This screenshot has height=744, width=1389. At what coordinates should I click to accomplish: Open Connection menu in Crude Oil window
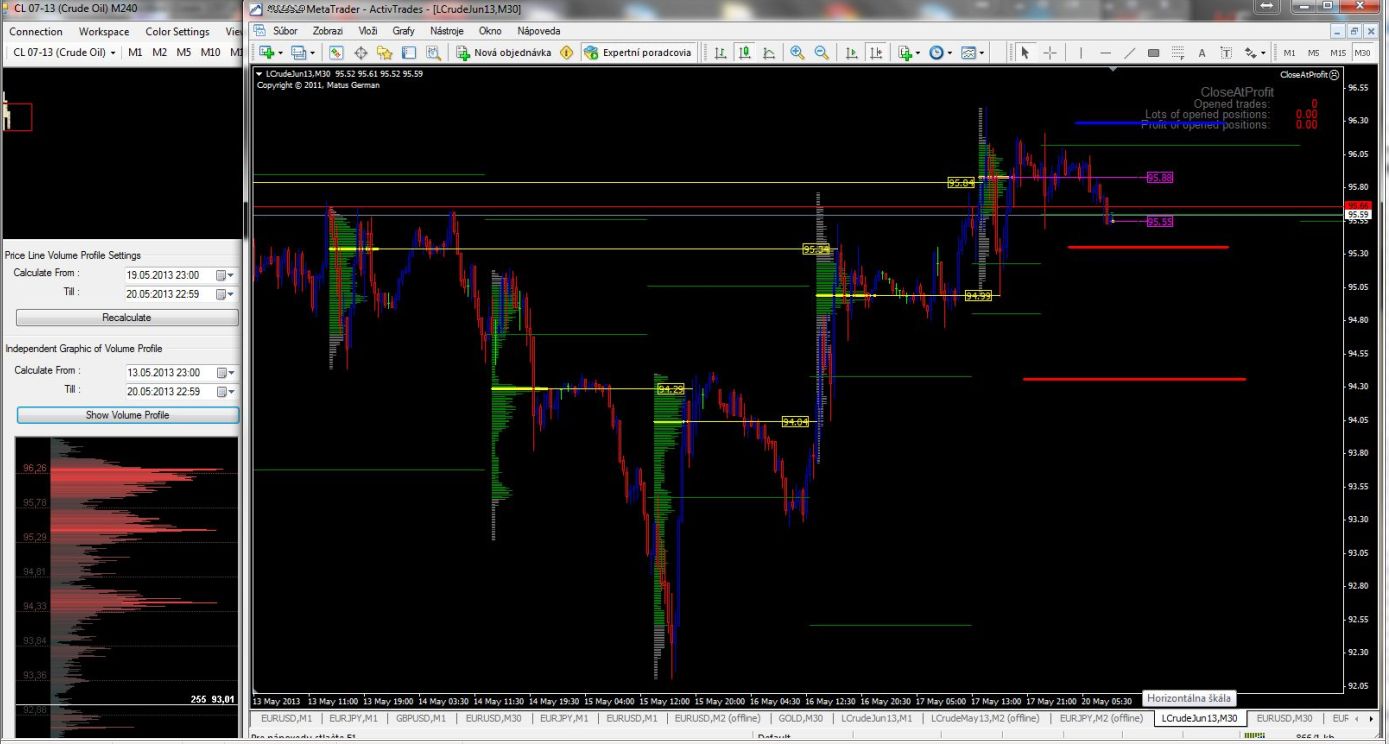coord(36,32)
